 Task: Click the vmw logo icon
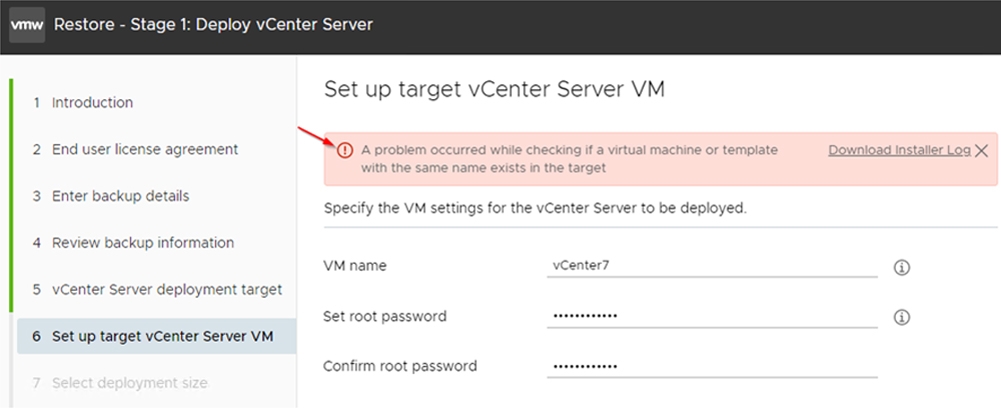27,25
